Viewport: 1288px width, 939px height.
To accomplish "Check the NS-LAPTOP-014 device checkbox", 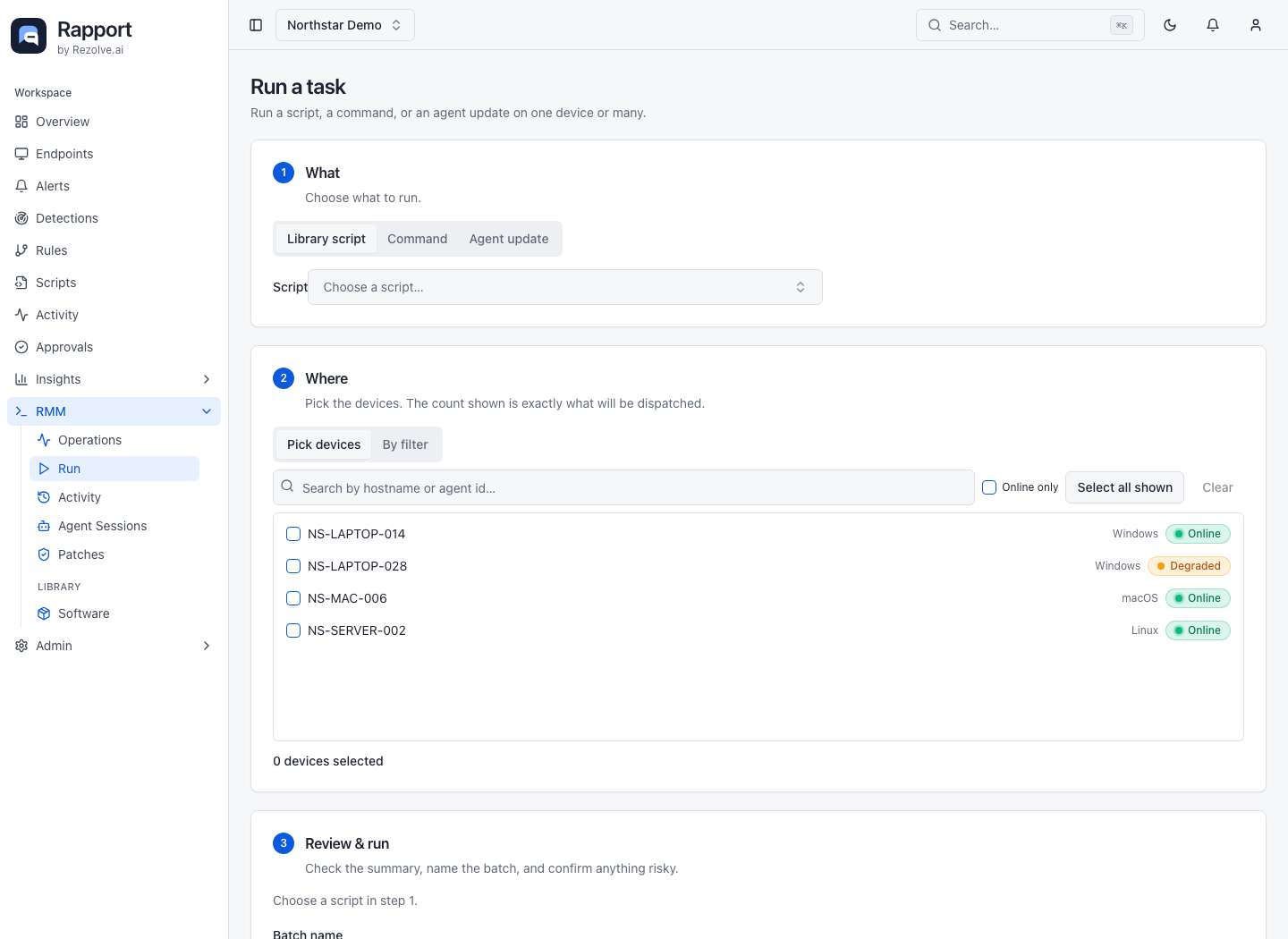I will point(293,534).
